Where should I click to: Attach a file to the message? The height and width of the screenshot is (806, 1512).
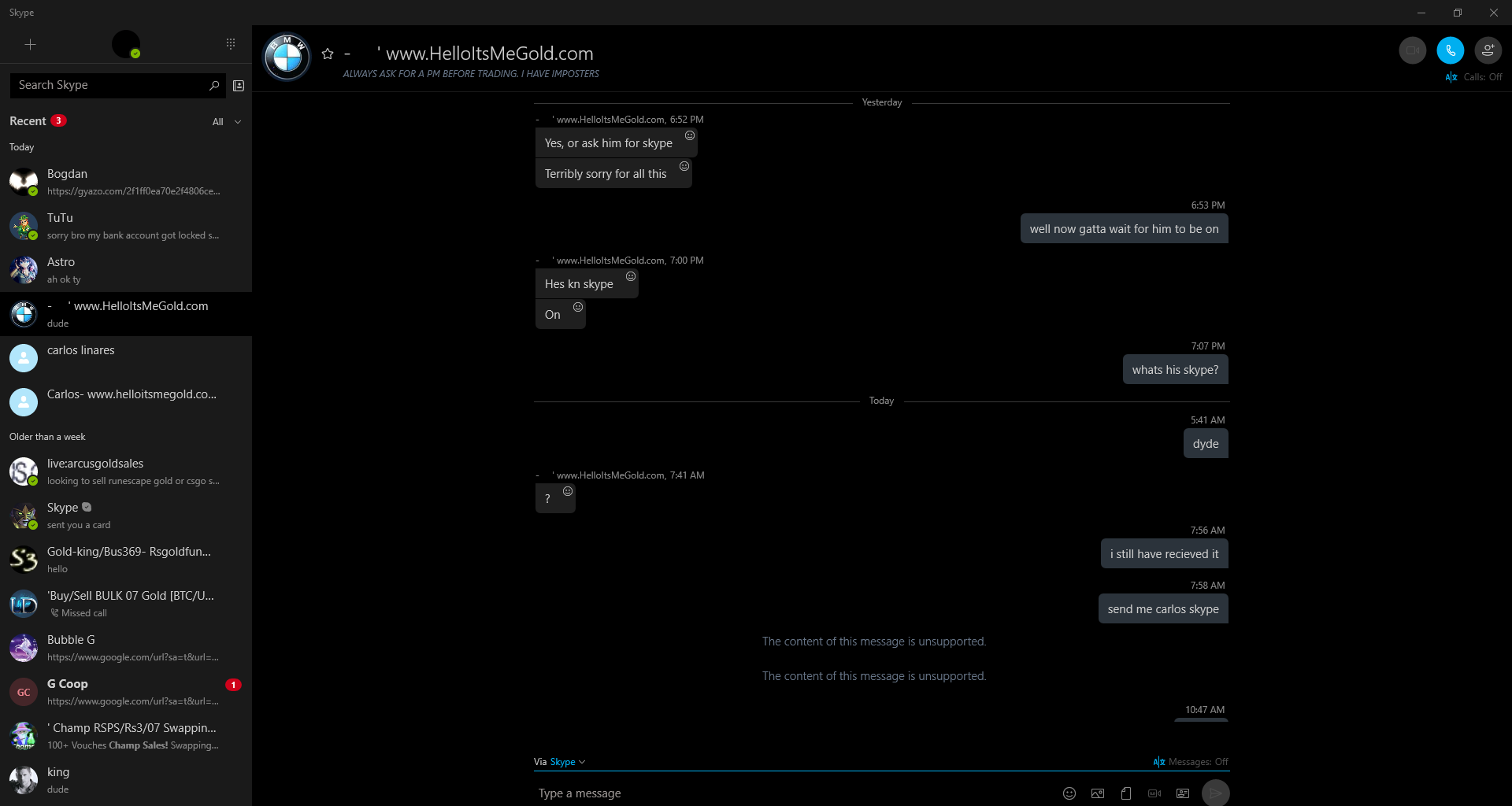tap(1126, 793)
